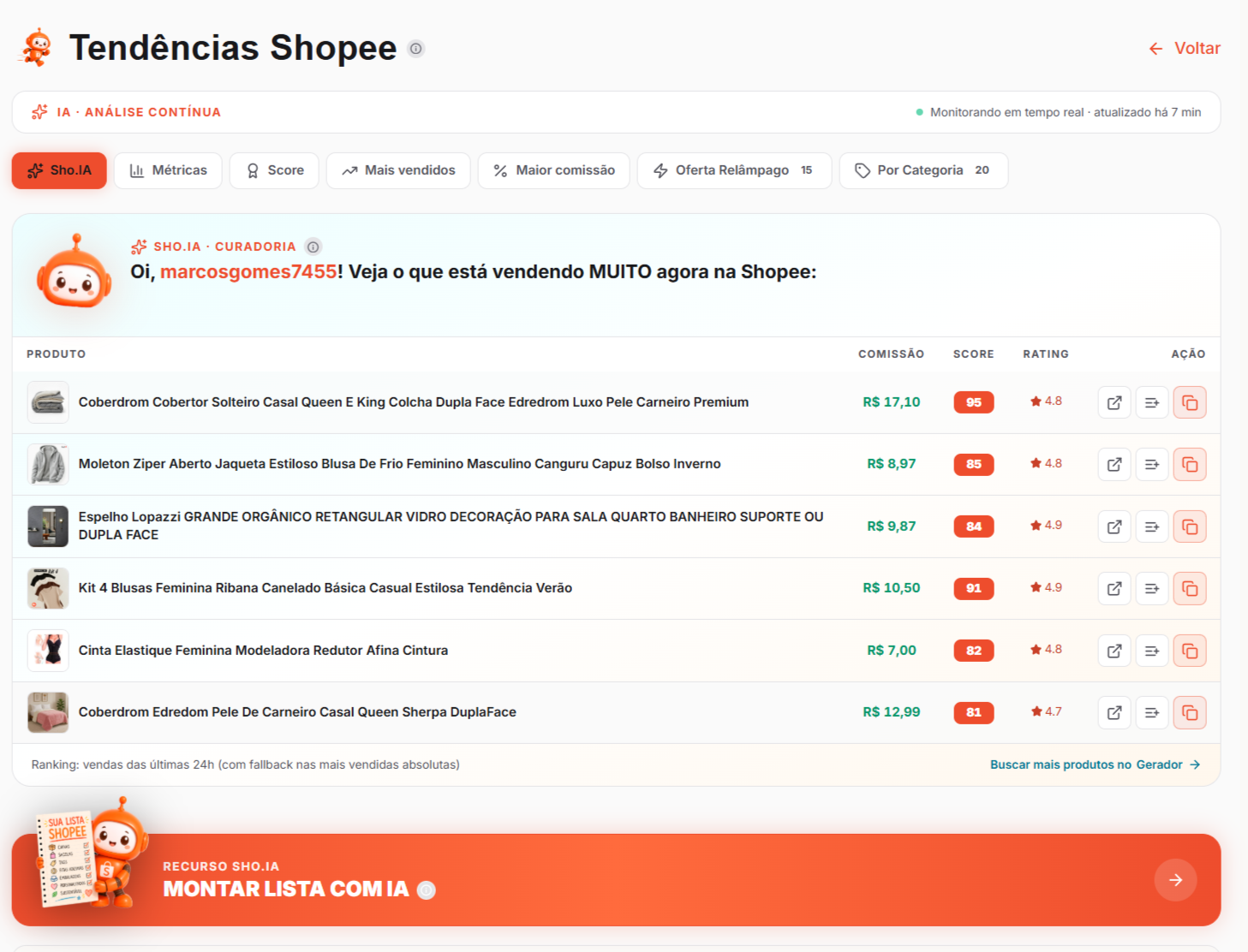Select the Sho.IA tab
This screenshot has height=952, width=1248.
point(59,170)
